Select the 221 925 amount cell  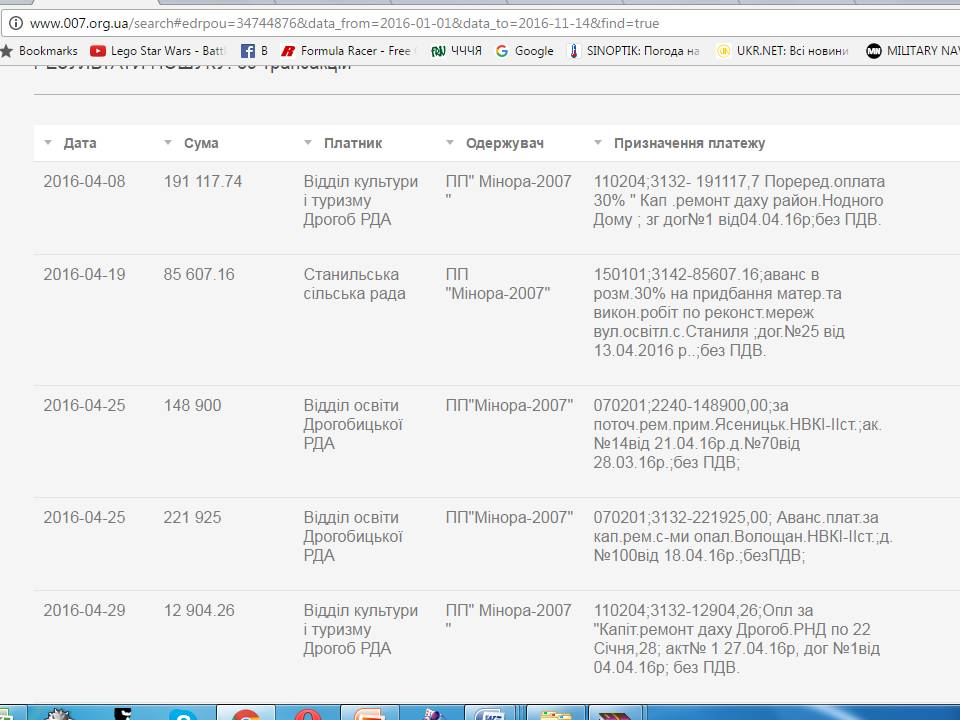click(192, 517)
